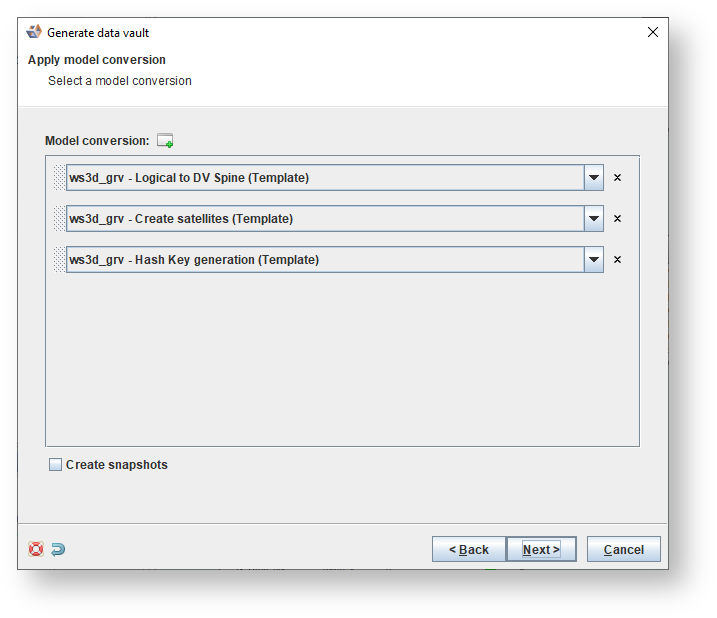Image resolution: width=717 pixels, height=618 pixels.
Task: Cancel the Generate data vault wizard
Action: pyautogui.click(x=623, y=549)
